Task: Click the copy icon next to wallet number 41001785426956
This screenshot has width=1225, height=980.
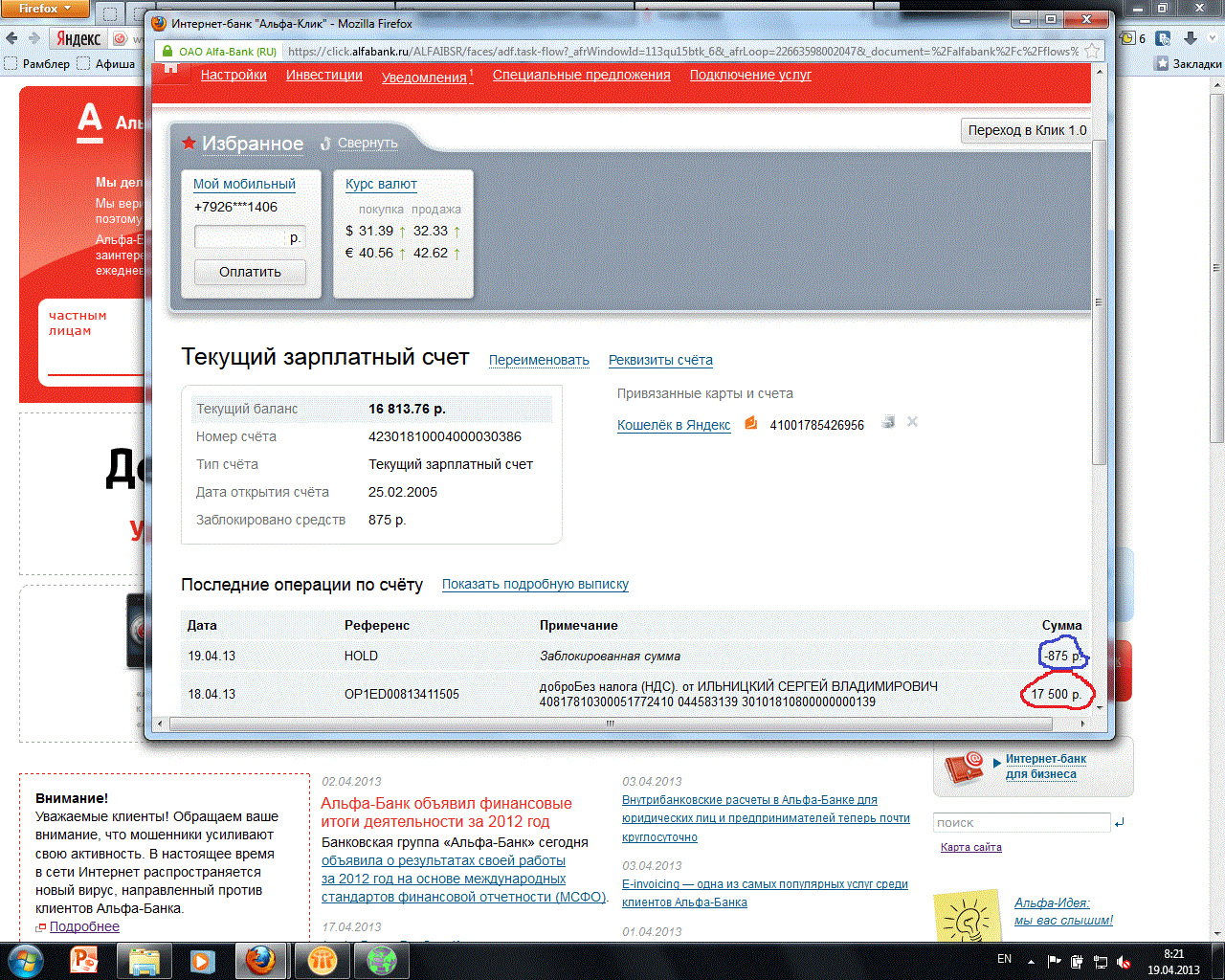Action: (x=888, y=422)
